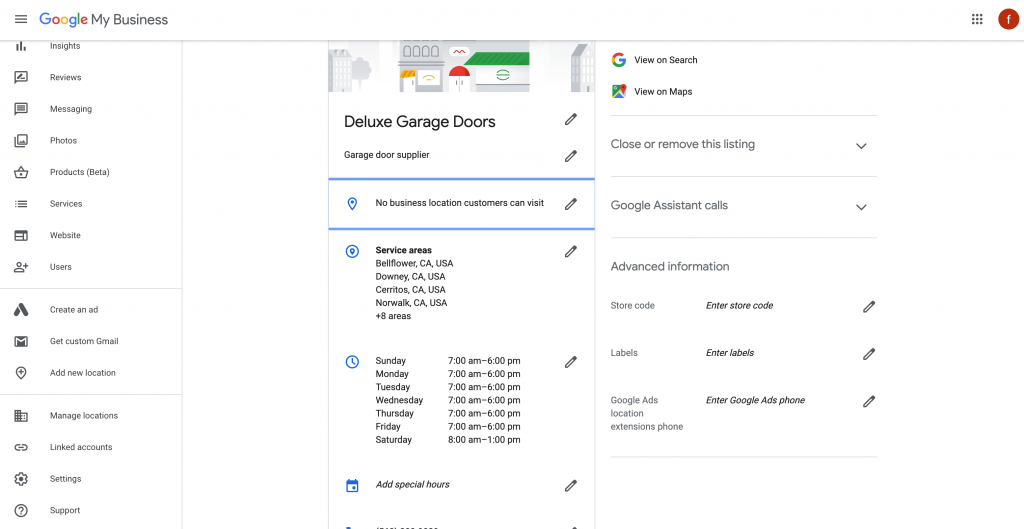Click the Add new location pin icon
The image size is (1024, 529).
[x=21, y=373]
